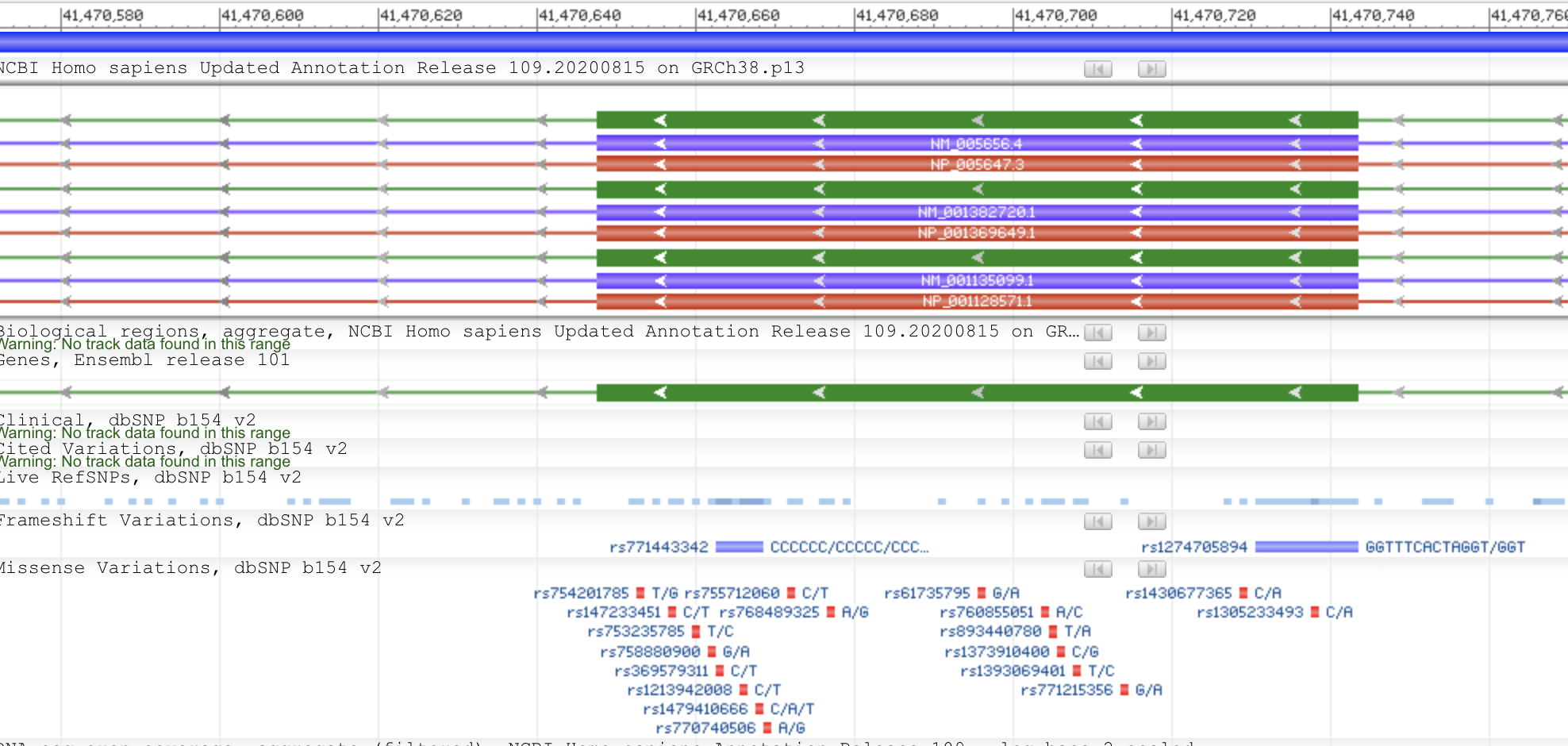The height and width of the screenshot is (746, 1568).
Task: Click the NP_001128571.1 protein feature
Action: tap(976, 302)
